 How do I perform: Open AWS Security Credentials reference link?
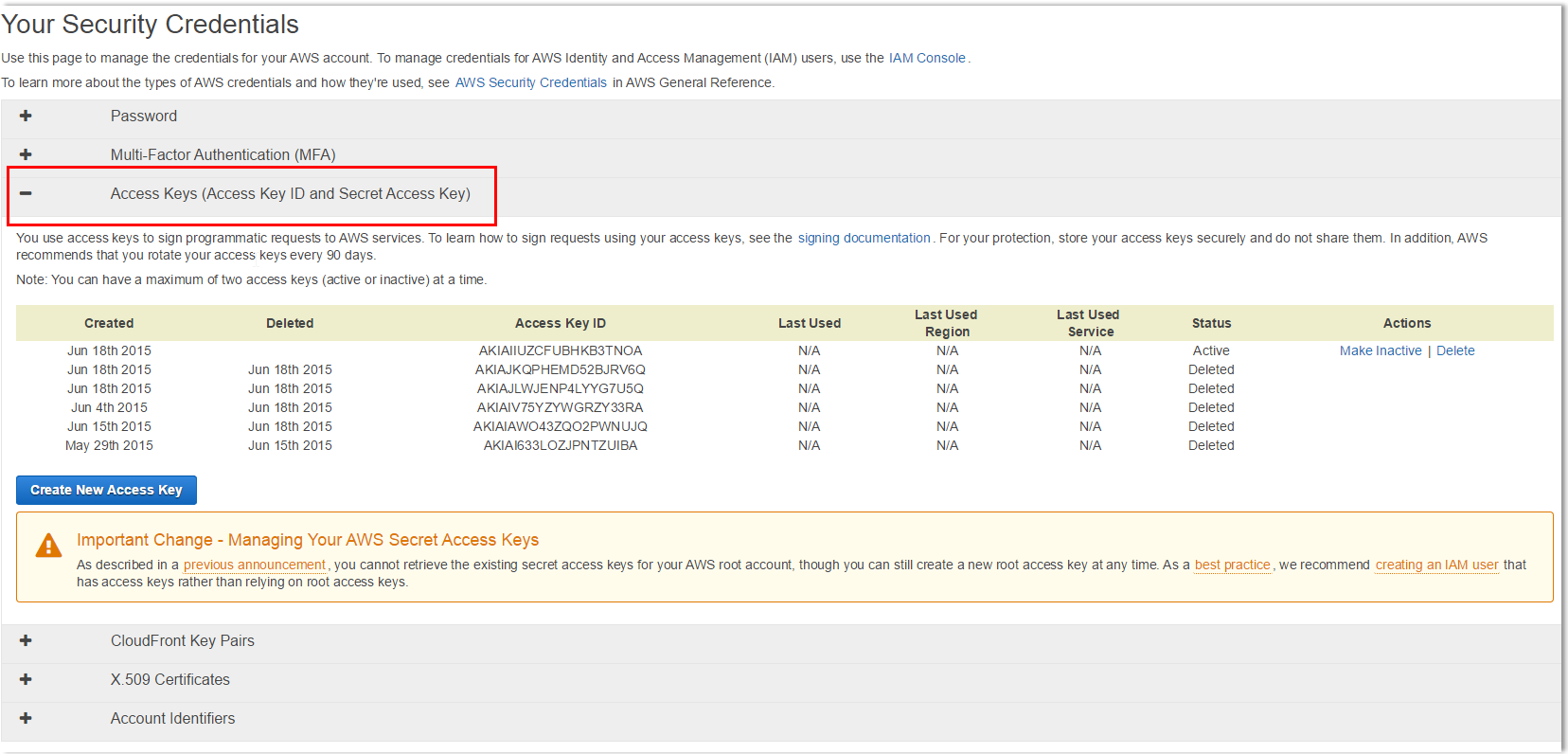[x=530, y=82]
